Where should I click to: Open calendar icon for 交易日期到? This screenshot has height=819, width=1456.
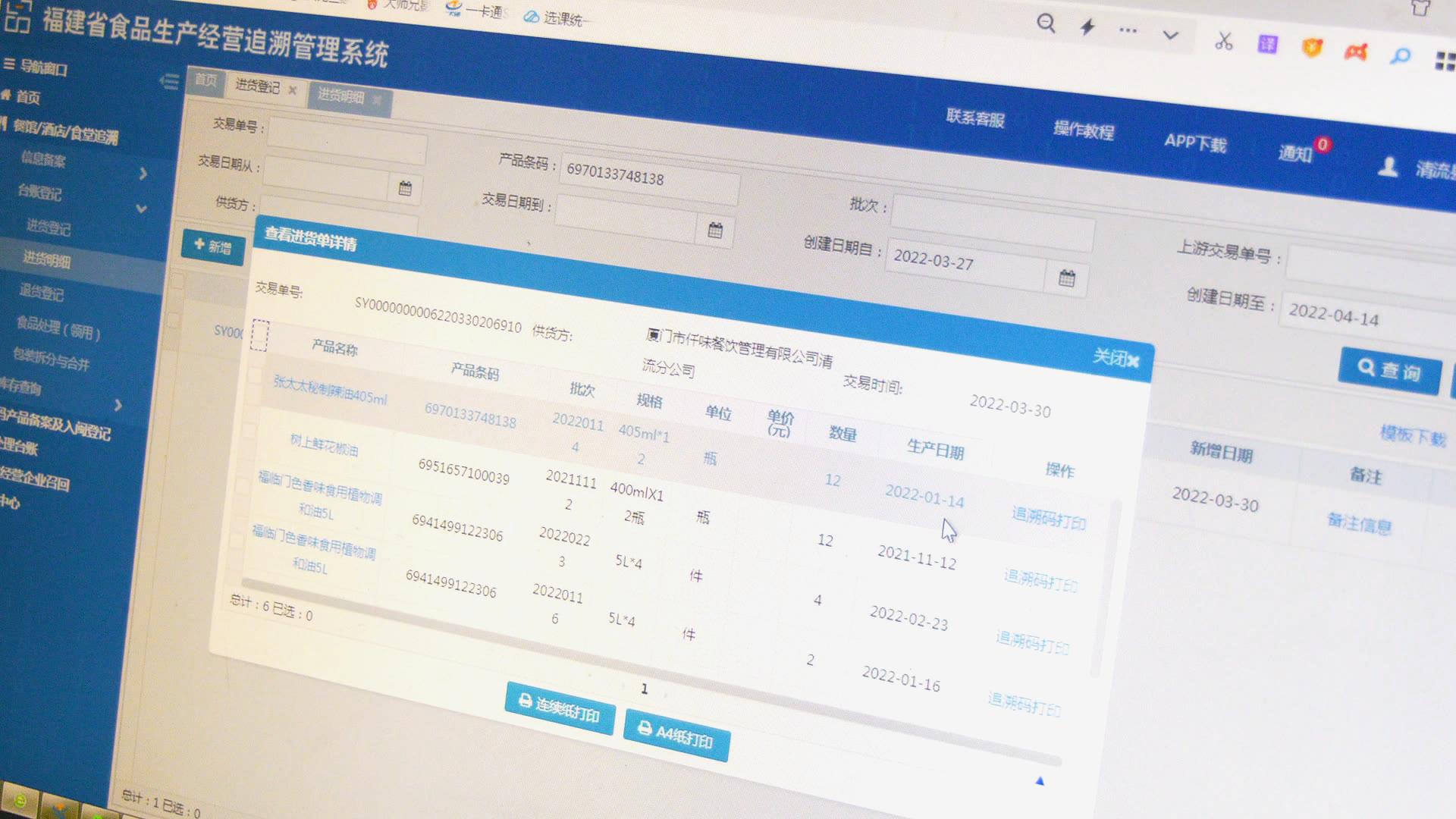pyautogui.click(x=714, y=230)
